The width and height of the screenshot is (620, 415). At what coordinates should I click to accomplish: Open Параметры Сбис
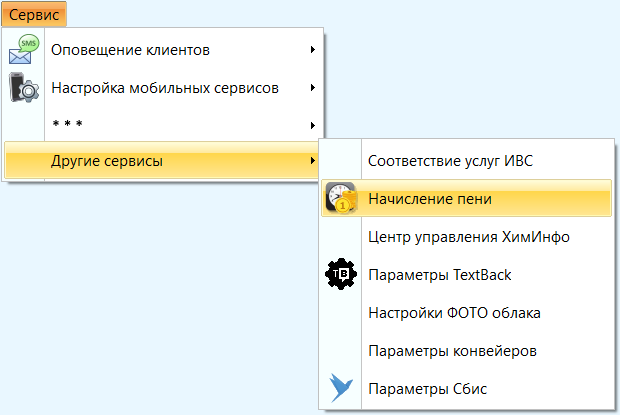(467, 389)
